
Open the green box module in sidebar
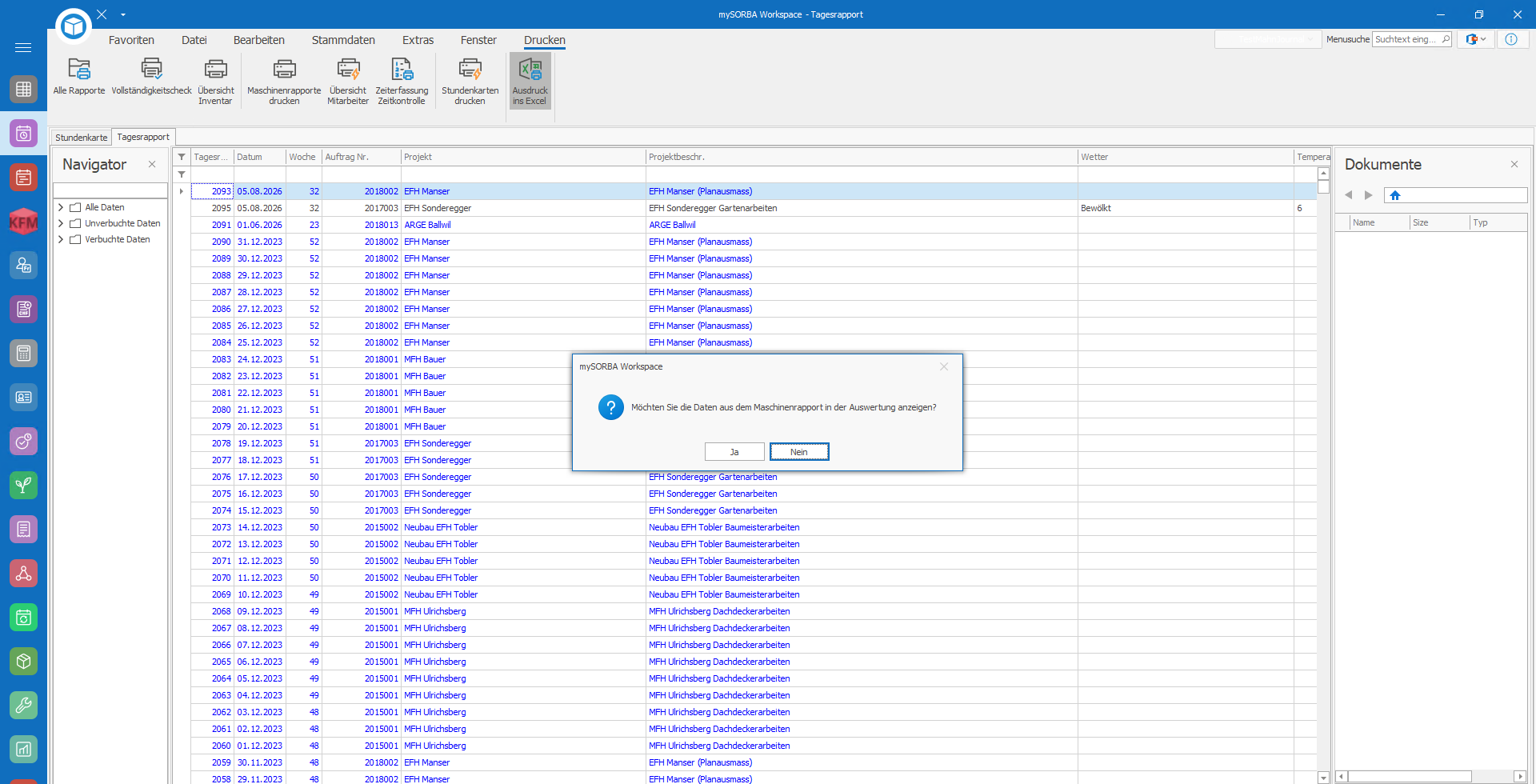pyautogui.click(x=23, y=661)
